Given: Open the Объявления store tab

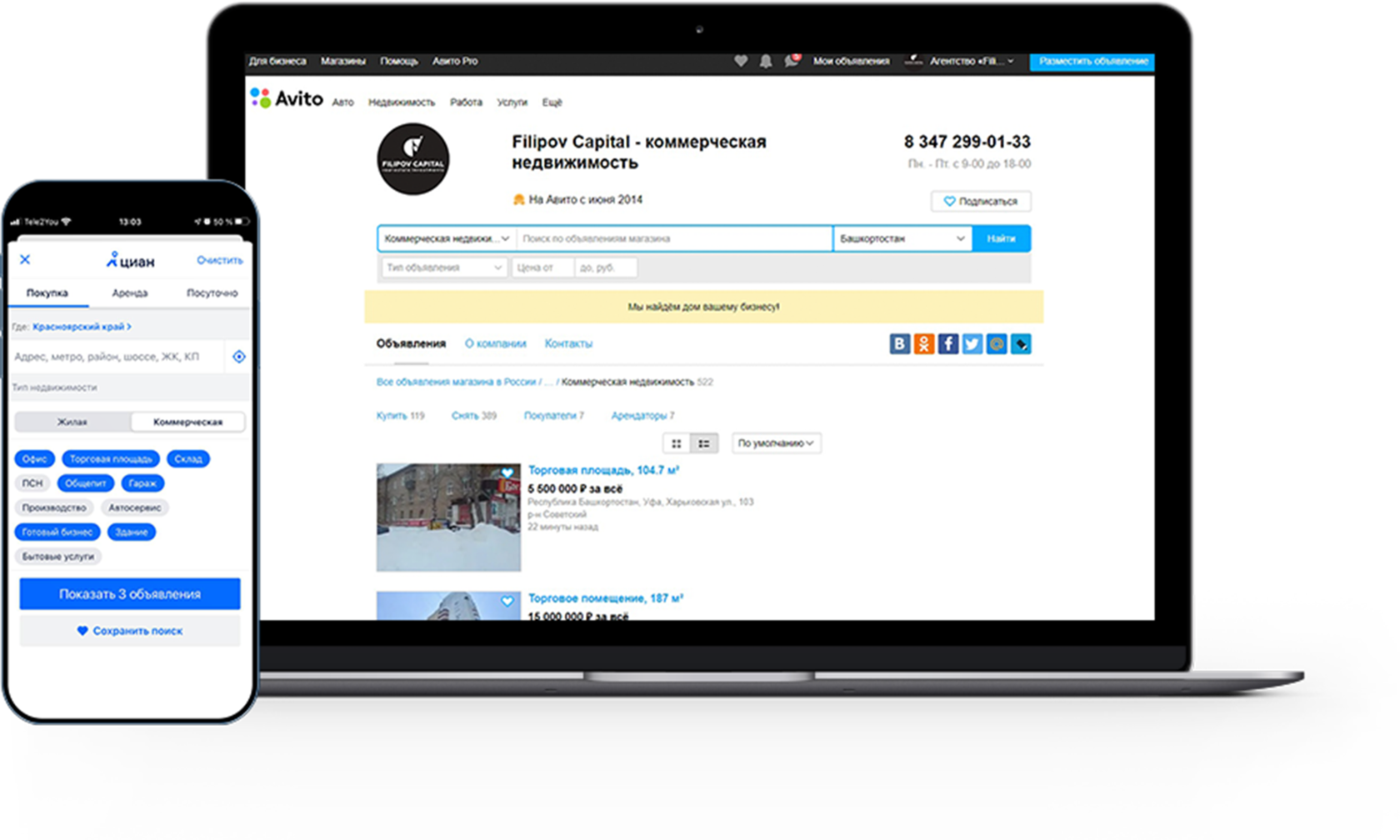Looking at the screenshot, I should [411, 343].
